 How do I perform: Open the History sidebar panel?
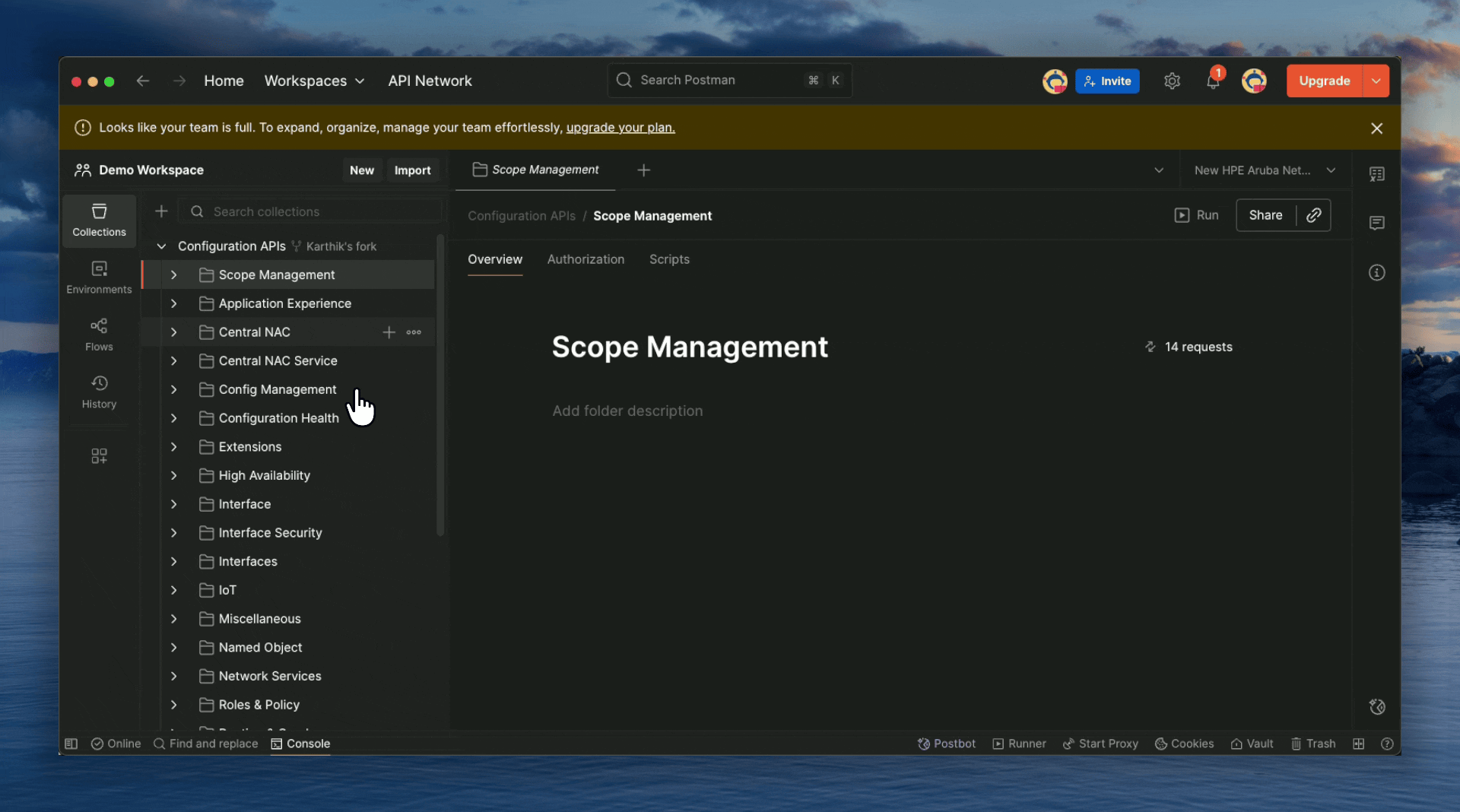point(99,392)
